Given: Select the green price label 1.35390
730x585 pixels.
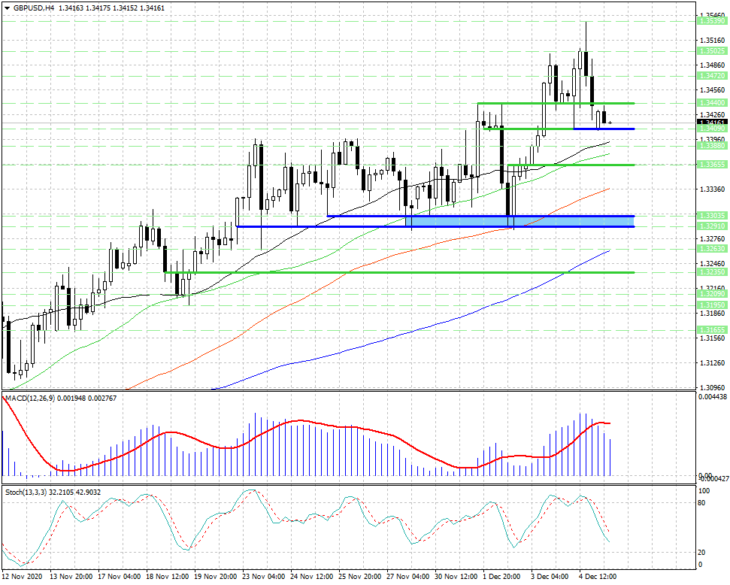Looking at the screenshot, I should click(x=712, y=21).
